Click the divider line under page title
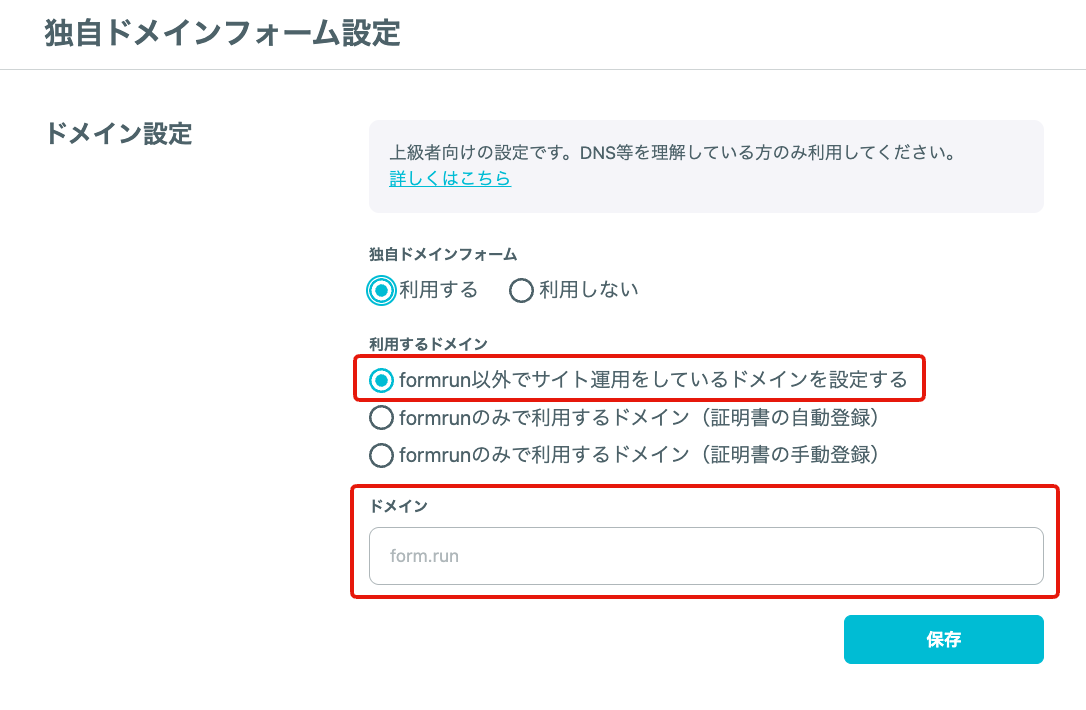This screenshot has width=1086, height=710. pos(543,69)
